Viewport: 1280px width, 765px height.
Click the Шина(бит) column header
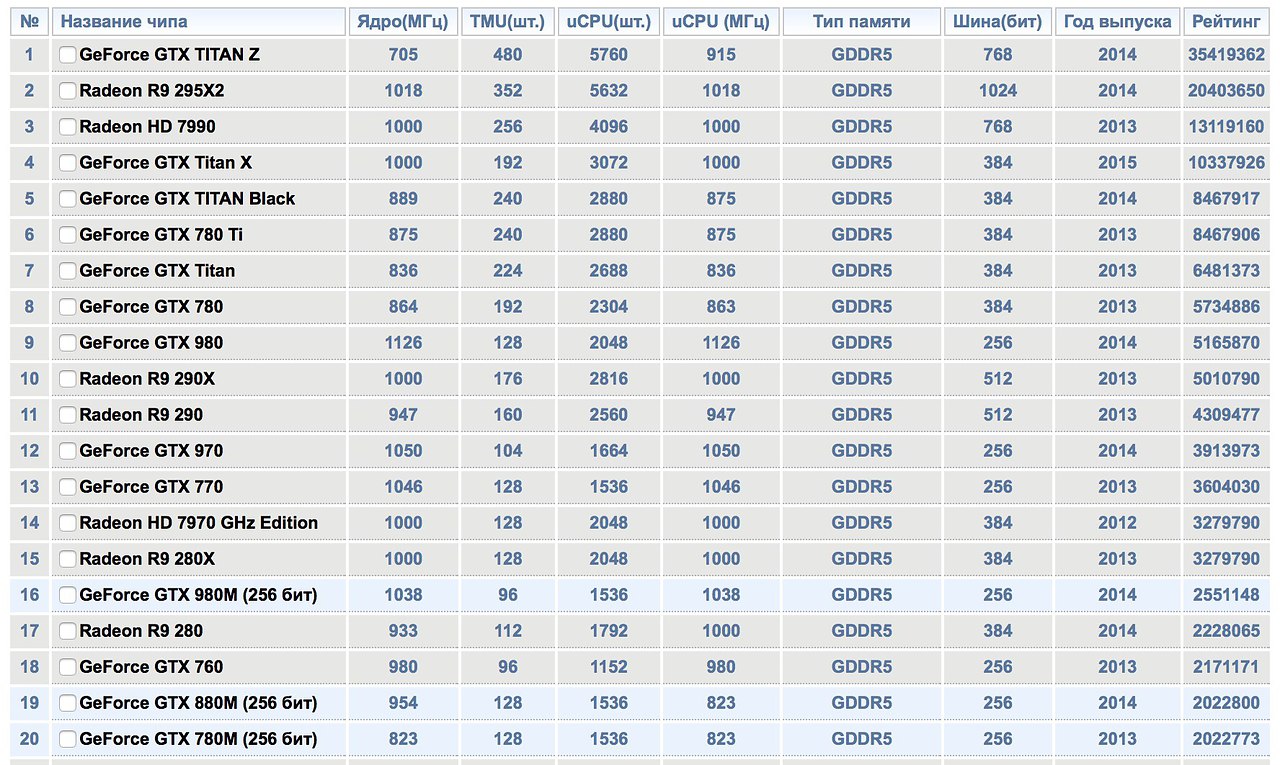pyautogui.click(x=997, y=21)
